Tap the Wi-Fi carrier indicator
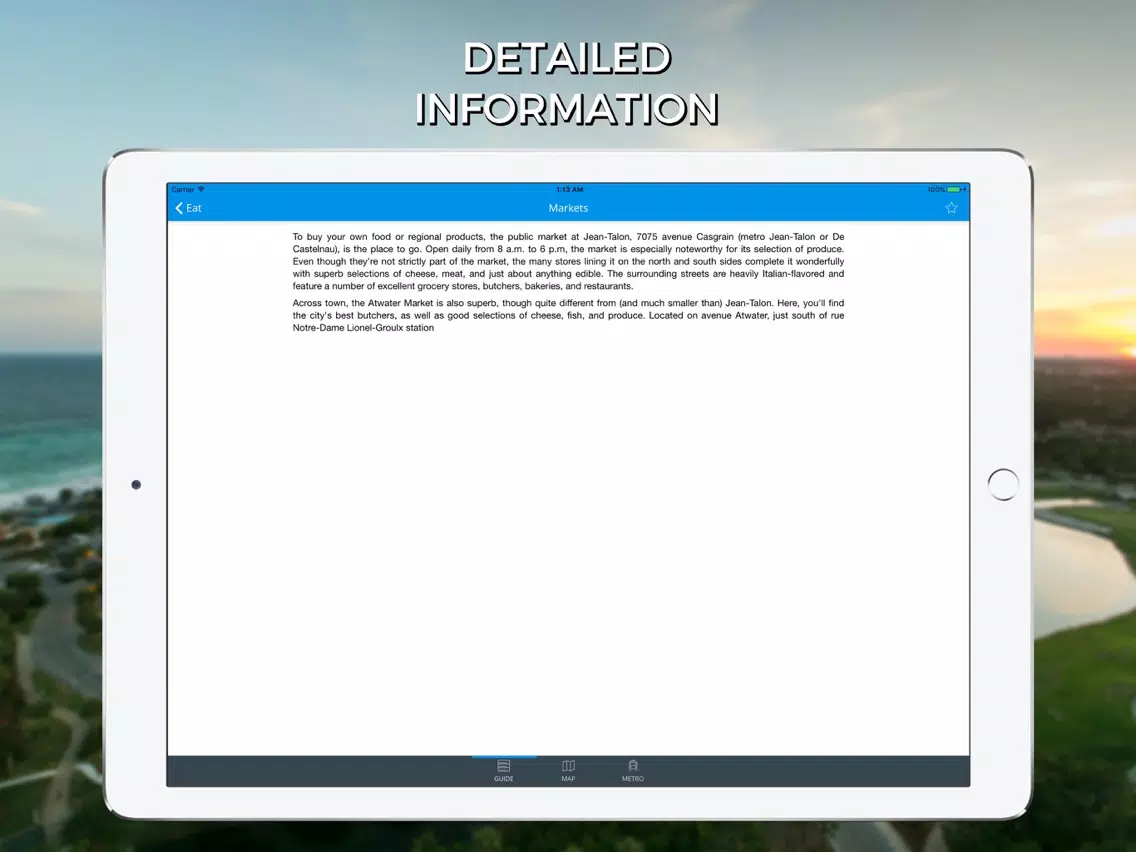 coord(188,190)
